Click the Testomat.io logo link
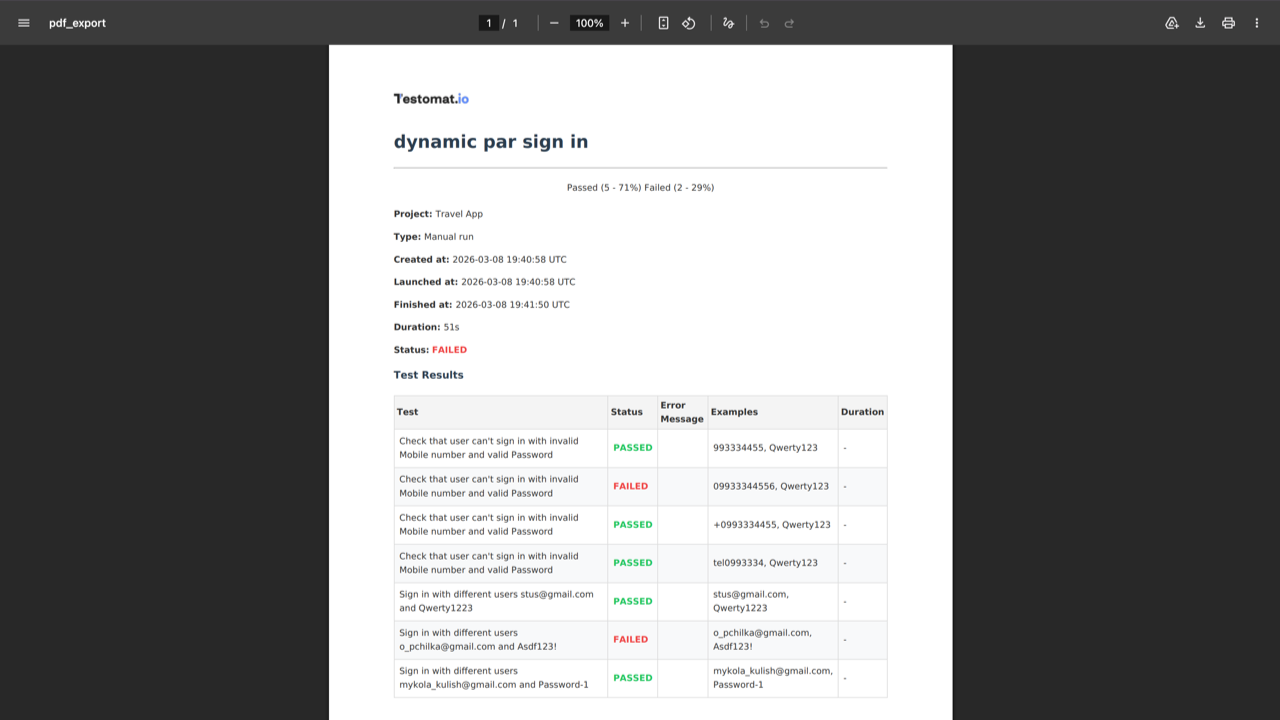This screenshot has width=1280, height=720. pos(431,98)
